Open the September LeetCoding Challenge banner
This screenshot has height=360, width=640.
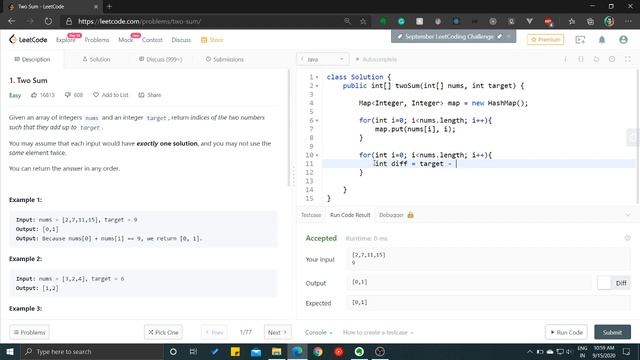(x=453, y=36)
